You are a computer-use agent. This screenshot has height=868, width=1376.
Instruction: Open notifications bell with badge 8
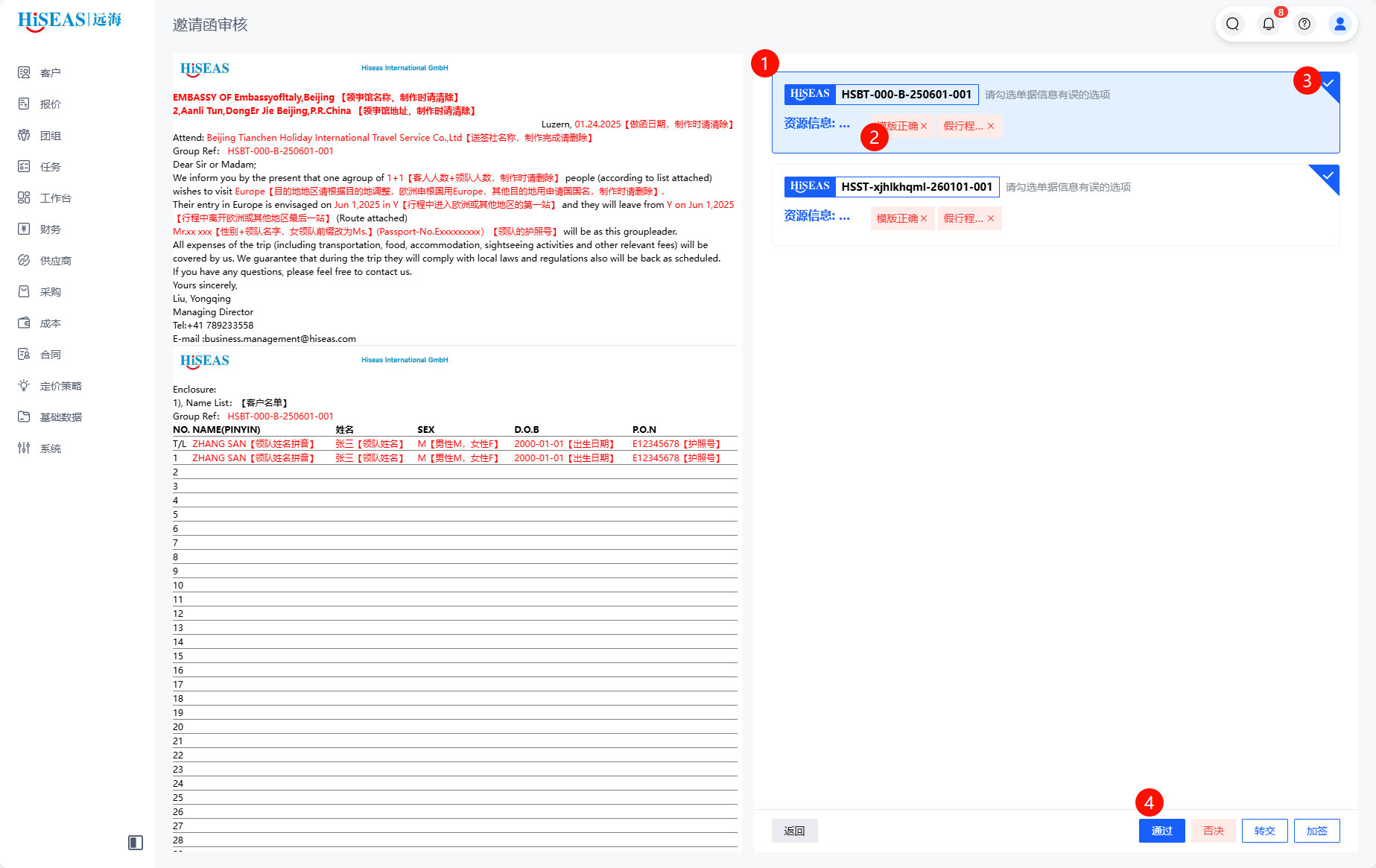click(1269, 24)
